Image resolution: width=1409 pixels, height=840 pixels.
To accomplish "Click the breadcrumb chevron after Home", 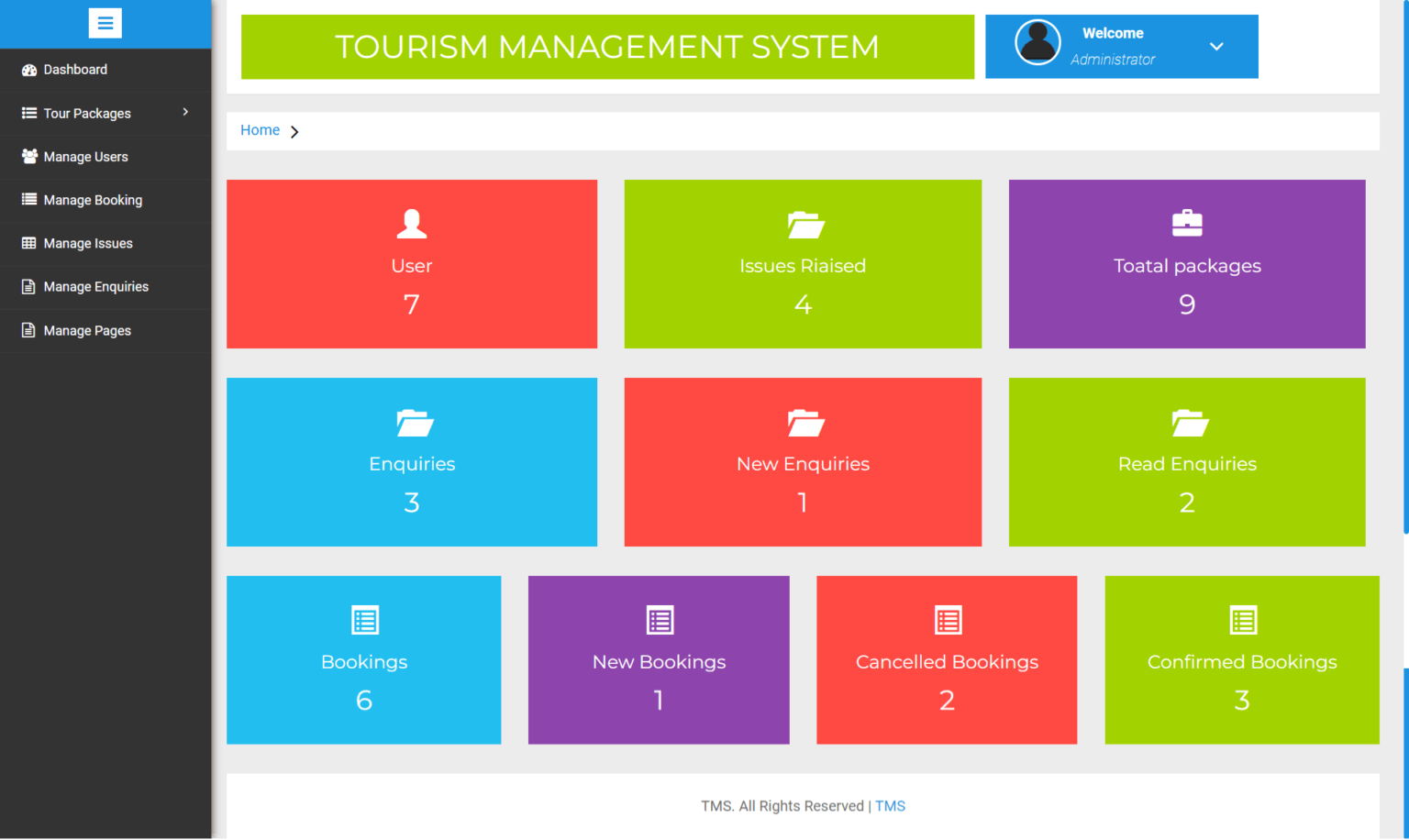I will (294, 132).
